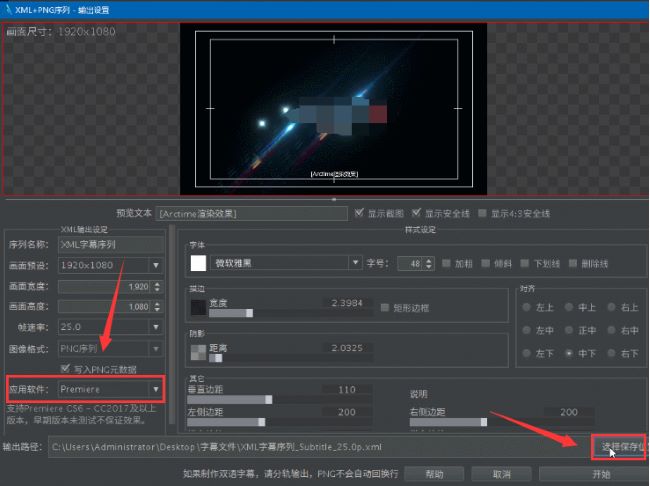Select the 中下 alignment radio button
Screen dimensions: 650x486
pyautogui.click(x=570, y=353)
